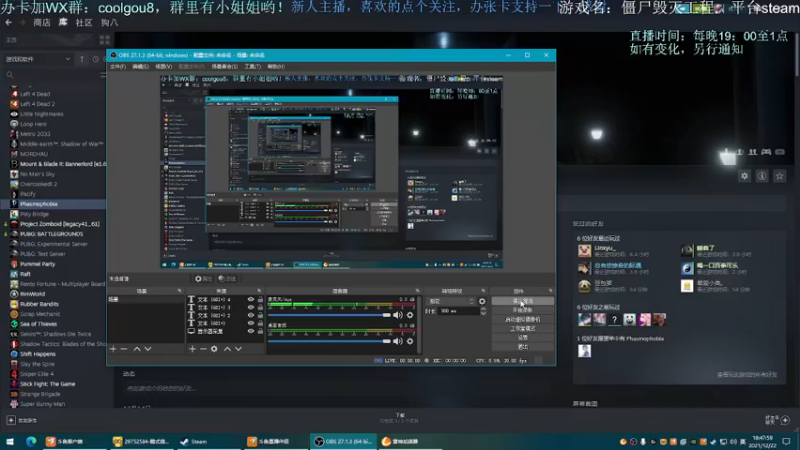Remove the selected scene with the minus icon
Screen dimensions: 800x450
(123, 349)
